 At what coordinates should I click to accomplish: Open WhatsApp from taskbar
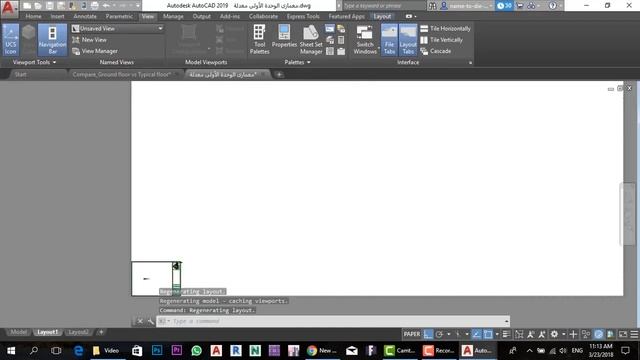pyautogui.click(x=196, y=351)
